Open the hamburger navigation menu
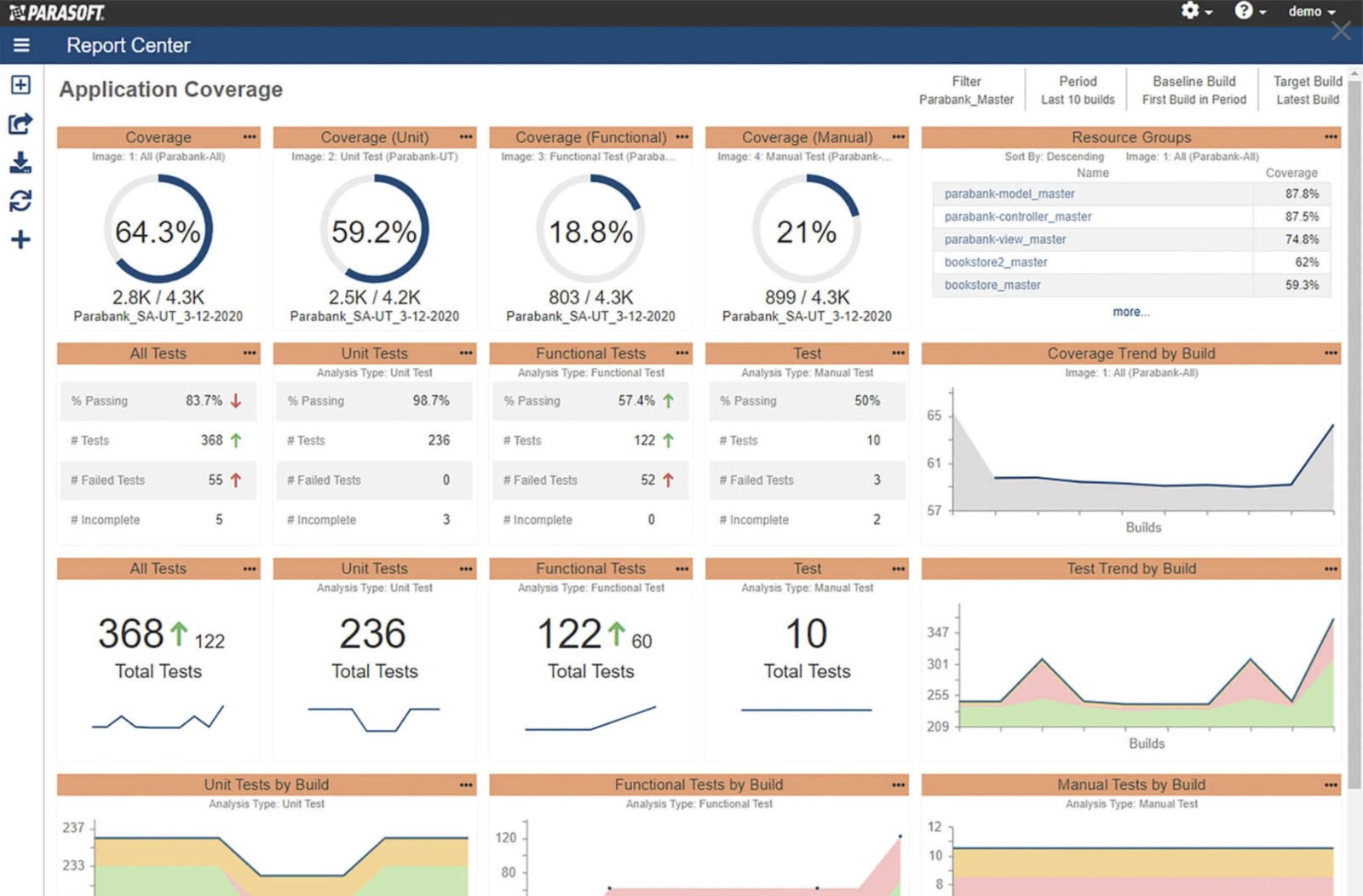 pos(21,45)
